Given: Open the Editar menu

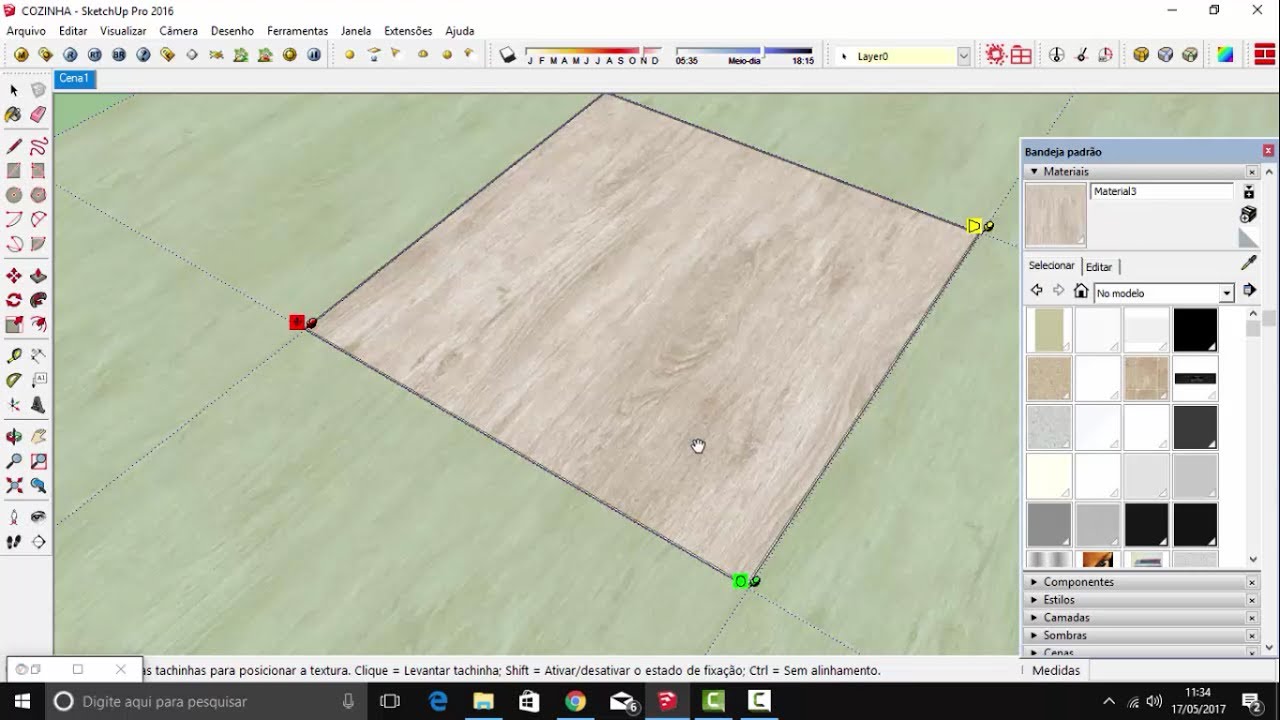Looking at the screenshot, I should tap(73, 31).
